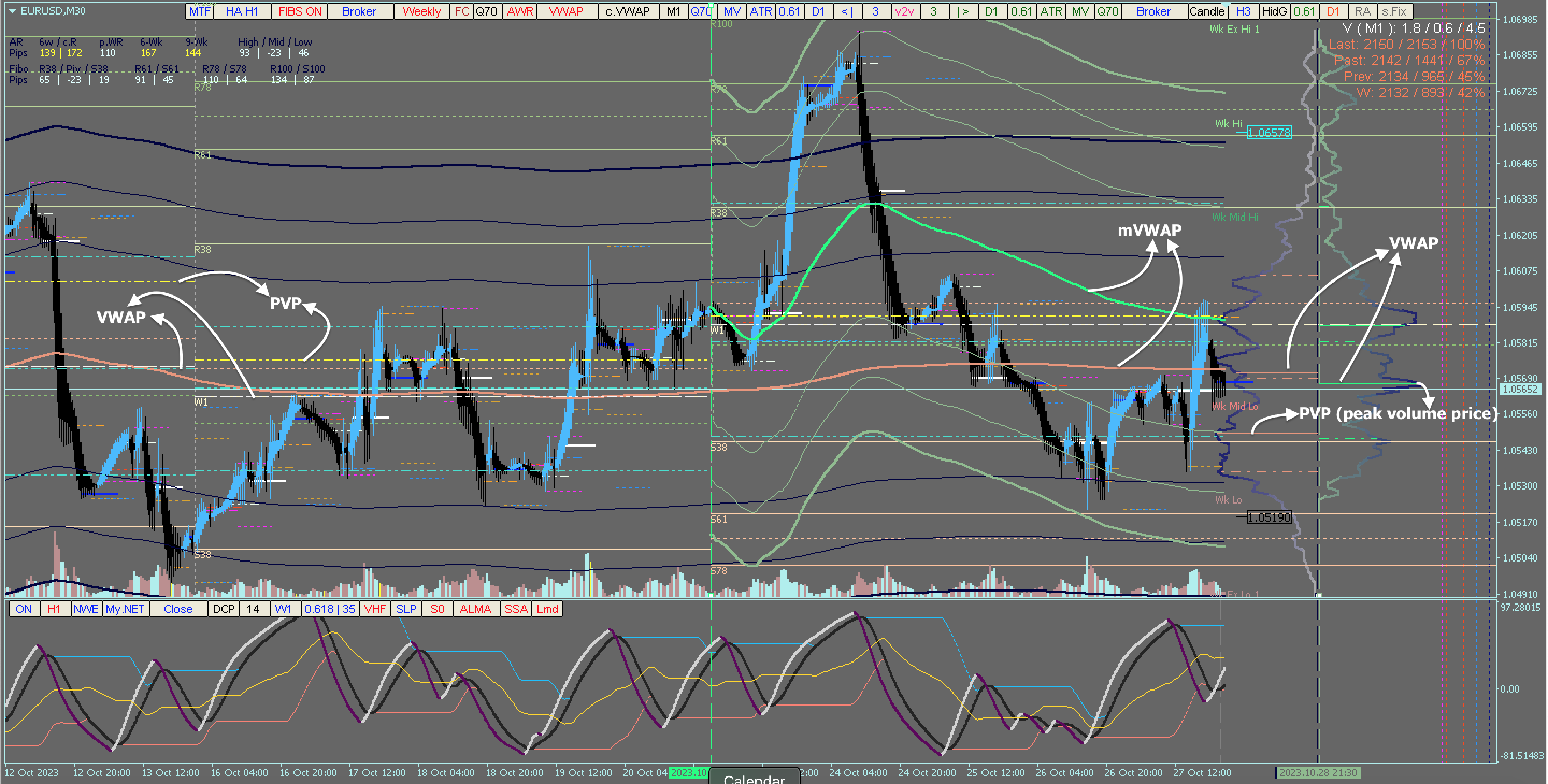Select the MTF toolbar button
This screenshot has width=1548, height=784.
click(x=199, y=11)
